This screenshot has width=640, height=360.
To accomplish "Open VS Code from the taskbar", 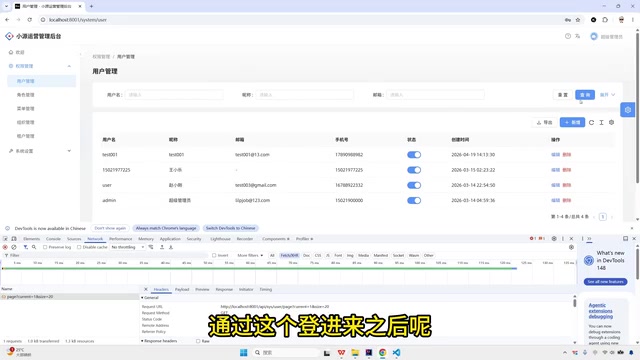I will (396, 353).
